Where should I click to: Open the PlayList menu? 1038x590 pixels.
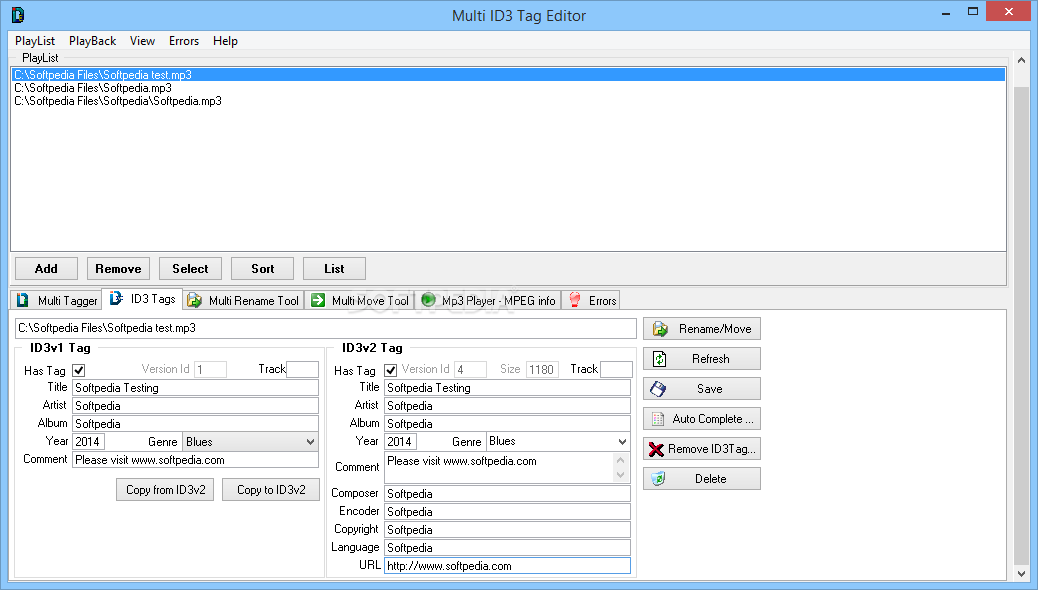click(x=35, y=41)
